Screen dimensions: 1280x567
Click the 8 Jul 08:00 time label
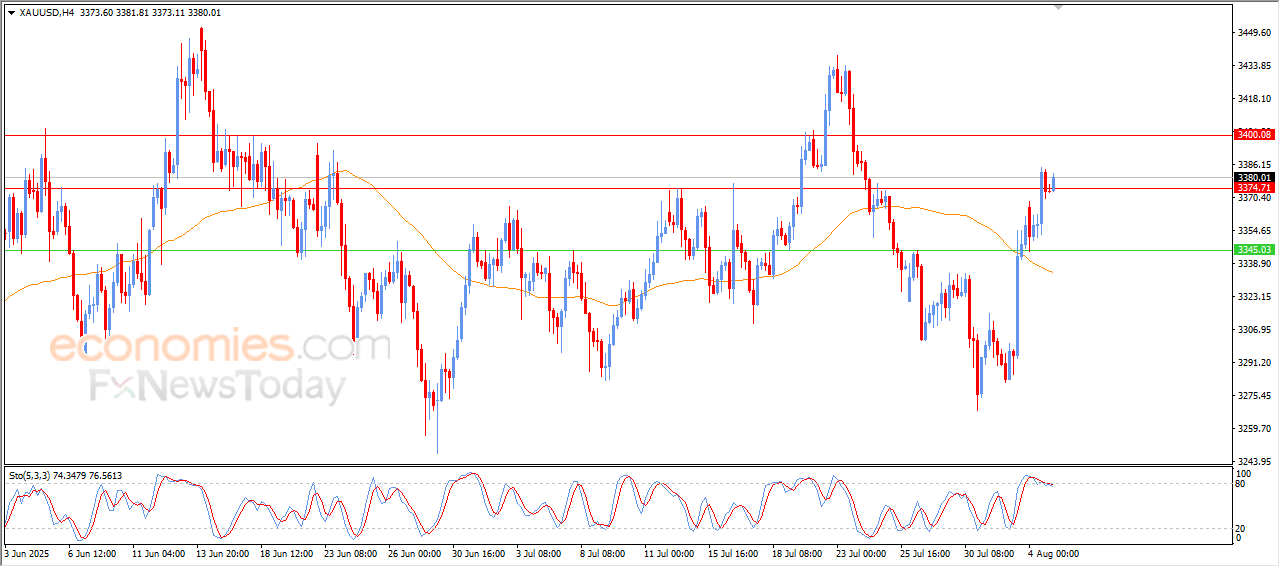point(604,552)
